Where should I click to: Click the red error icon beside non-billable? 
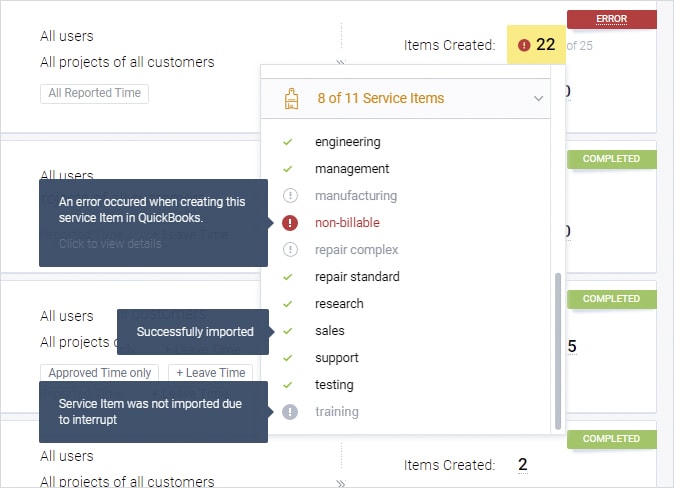coord(290,223)
